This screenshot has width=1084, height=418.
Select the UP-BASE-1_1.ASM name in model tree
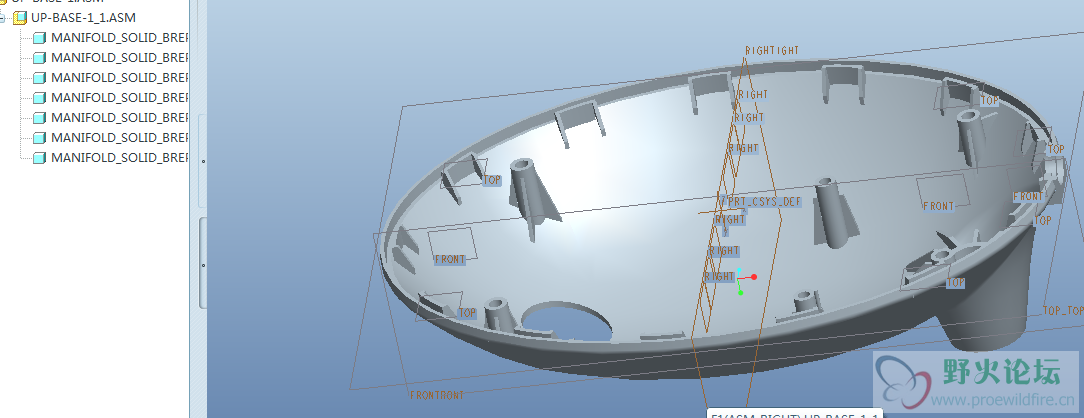click(83, 17)
